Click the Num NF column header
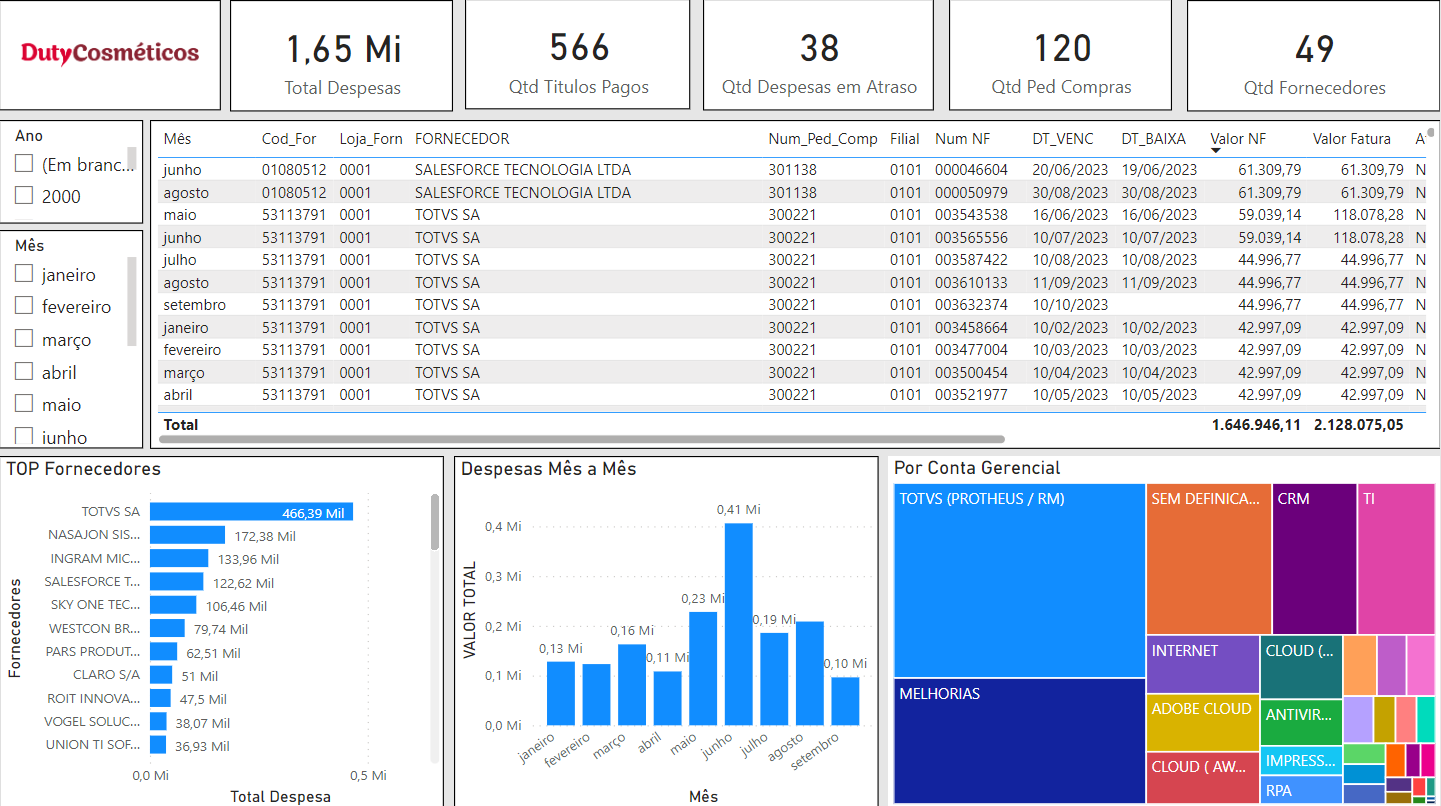The image size is (1441, 806). [x=964, y=139]
